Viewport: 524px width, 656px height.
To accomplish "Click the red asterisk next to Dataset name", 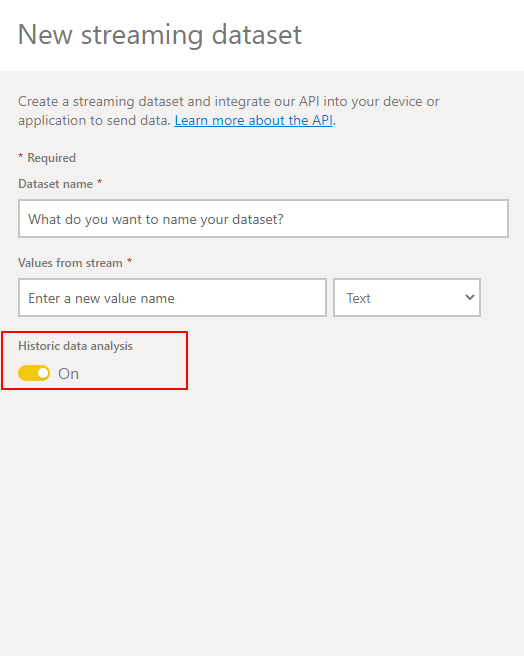I will coord(100,182).
